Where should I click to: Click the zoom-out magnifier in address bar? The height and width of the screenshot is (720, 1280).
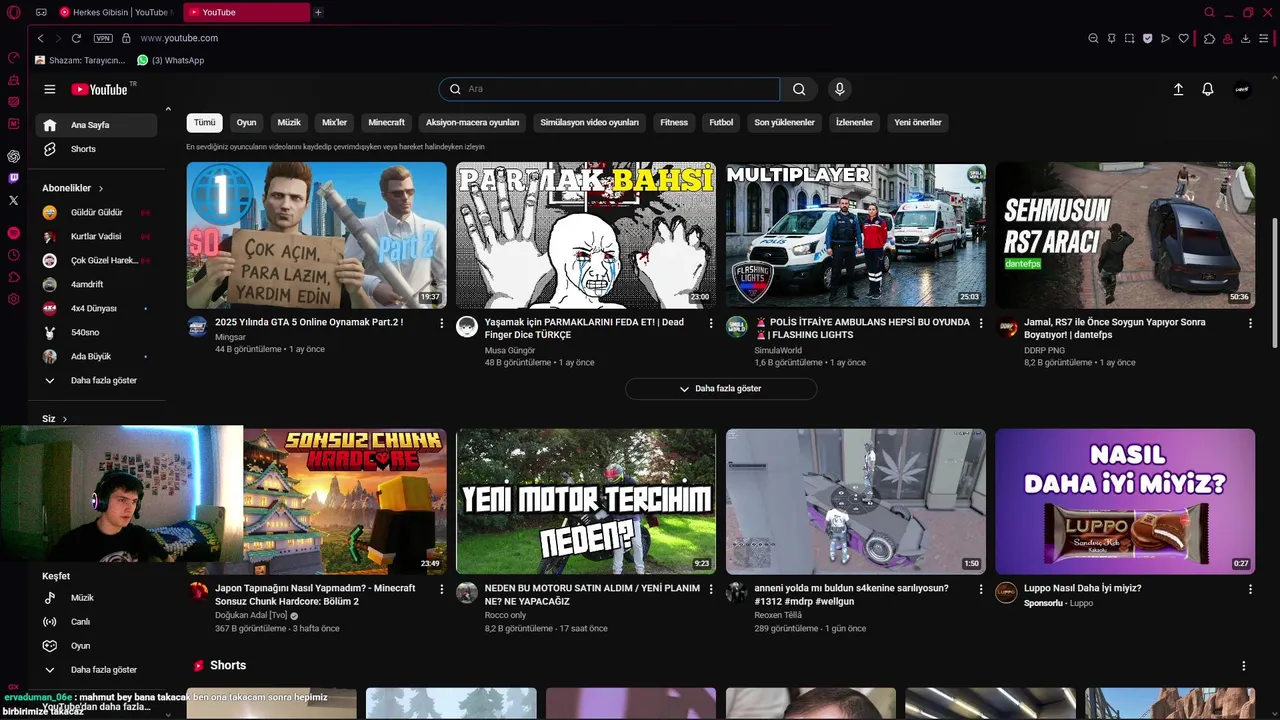(1093, 38)
